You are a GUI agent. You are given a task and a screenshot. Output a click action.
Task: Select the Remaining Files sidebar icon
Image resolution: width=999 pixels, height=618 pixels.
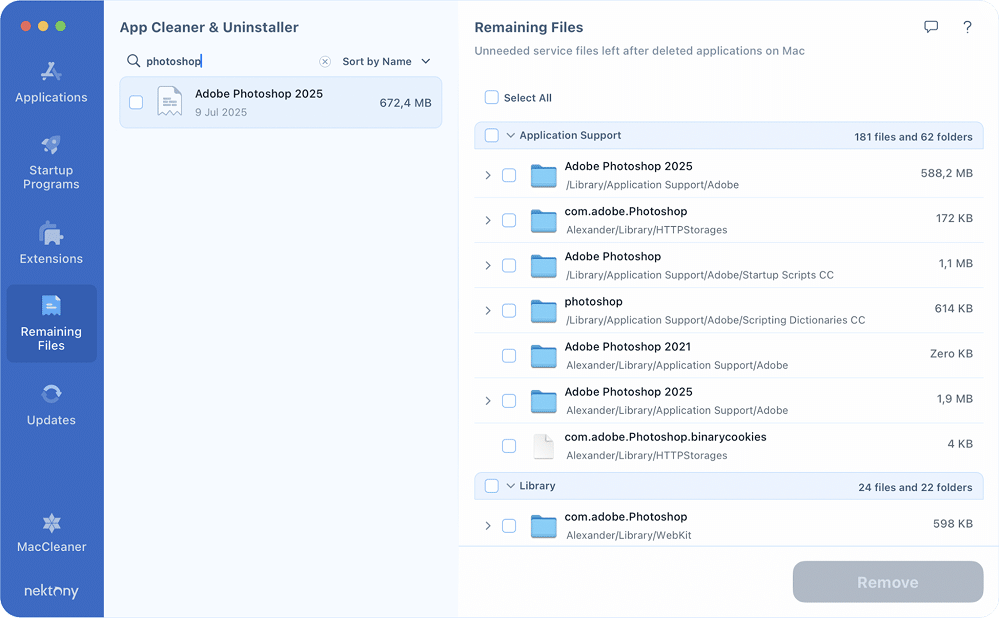click(x=51, y=305)
